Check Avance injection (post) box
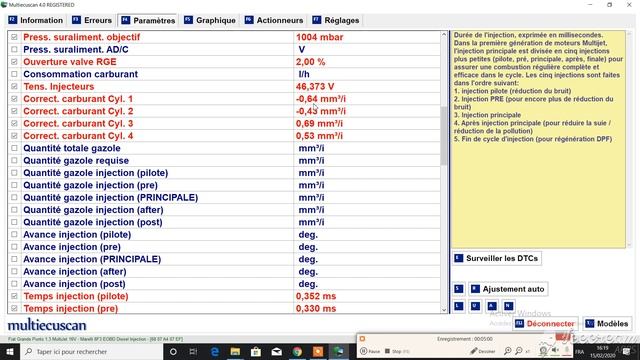Screen dimensions: 640x360 point(14,284)
